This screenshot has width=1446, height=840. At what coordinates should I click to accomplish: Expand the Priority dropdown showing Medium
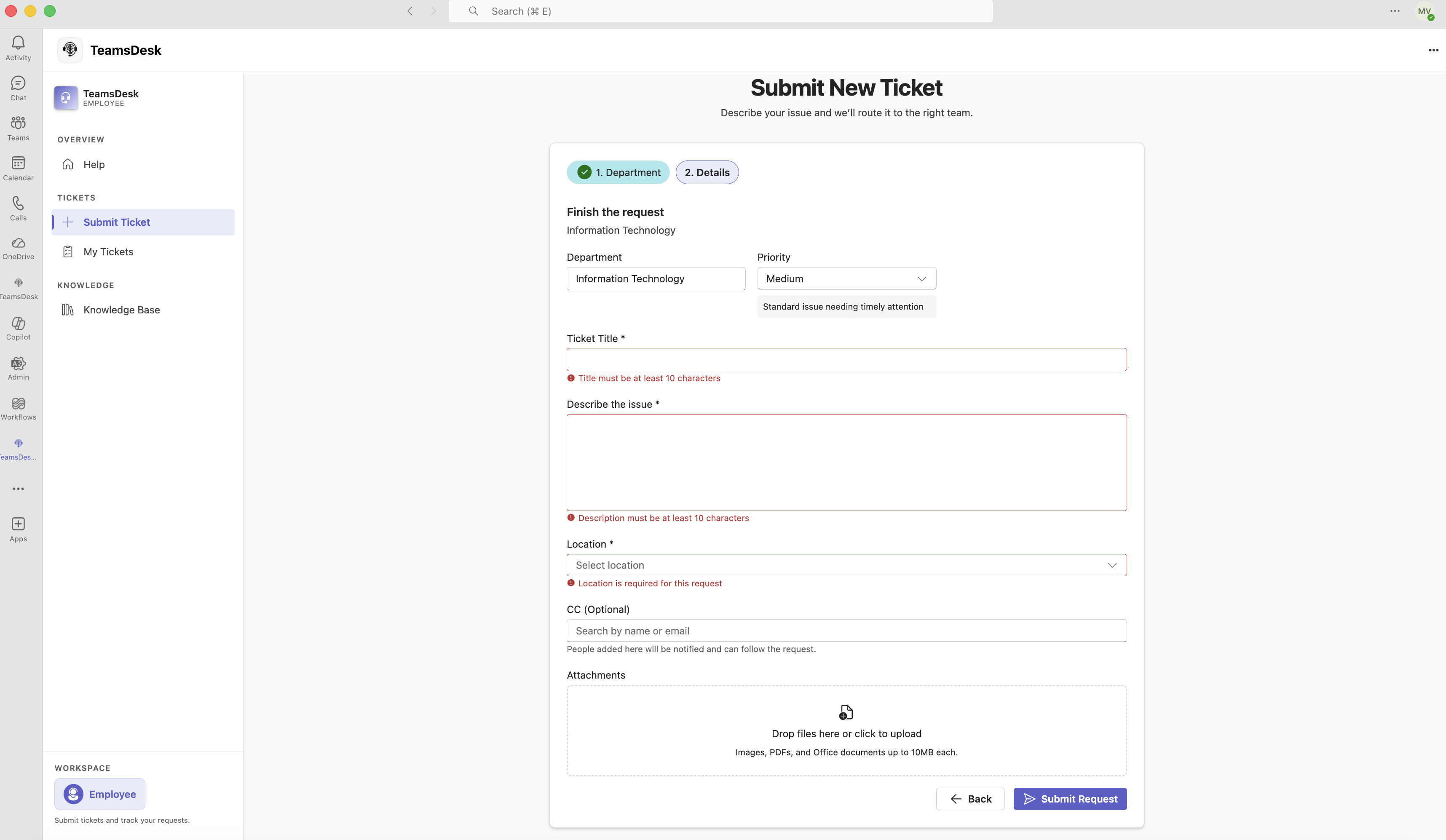pyautogui.click(x=846, y=278)
